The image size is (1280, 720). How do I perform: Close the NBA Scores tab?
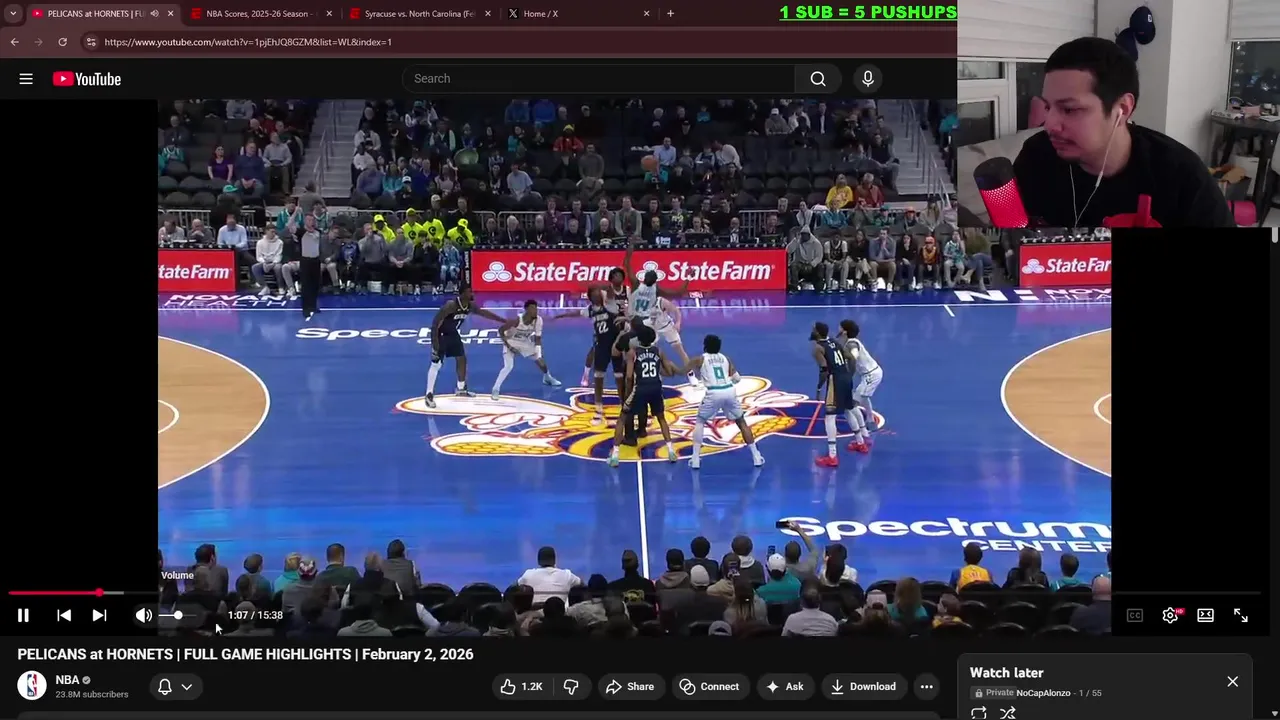(x=329, y=14)
